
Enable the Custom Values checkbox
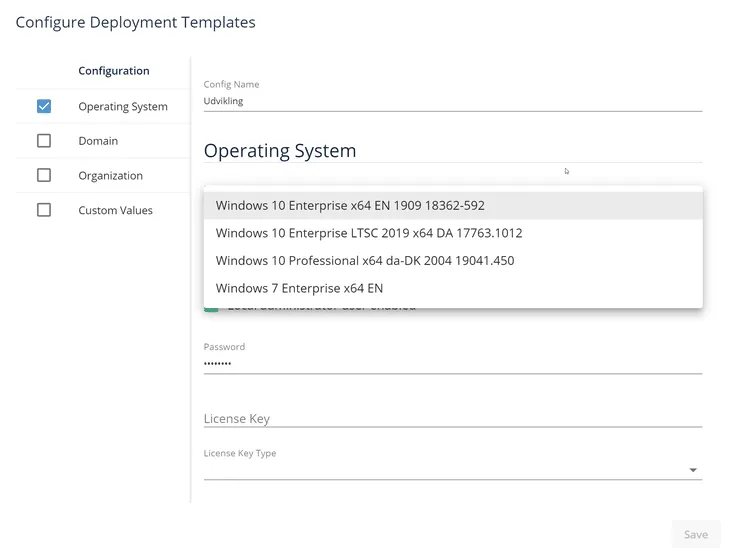pos(44,210)
